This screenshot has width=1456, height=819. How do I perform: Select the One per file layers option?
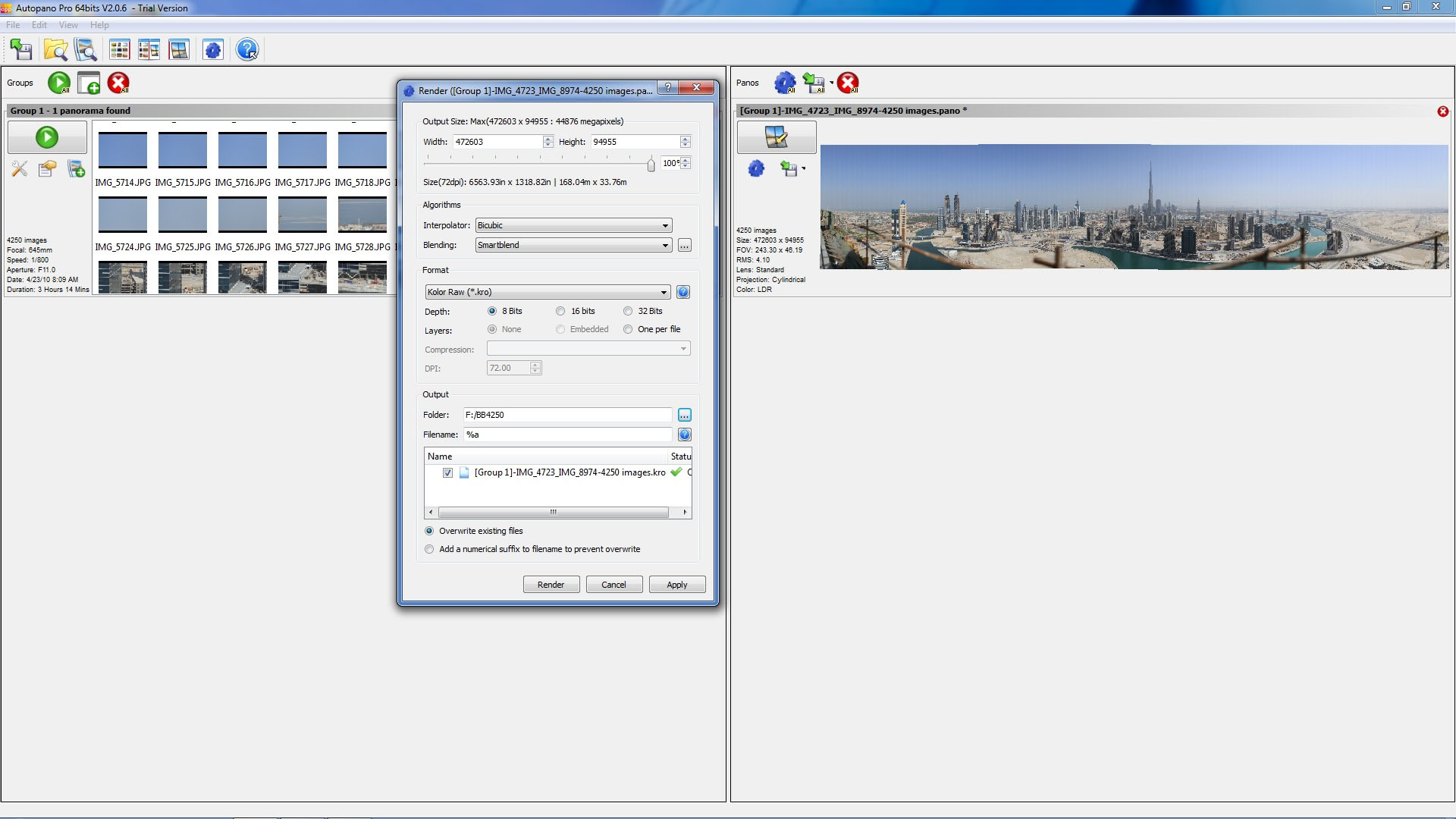click(628, 329)
